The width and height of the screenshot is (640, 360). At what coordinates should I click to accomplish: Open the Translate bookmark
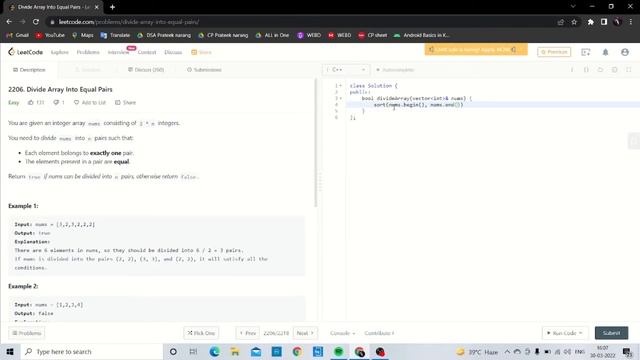click(115, 35)
